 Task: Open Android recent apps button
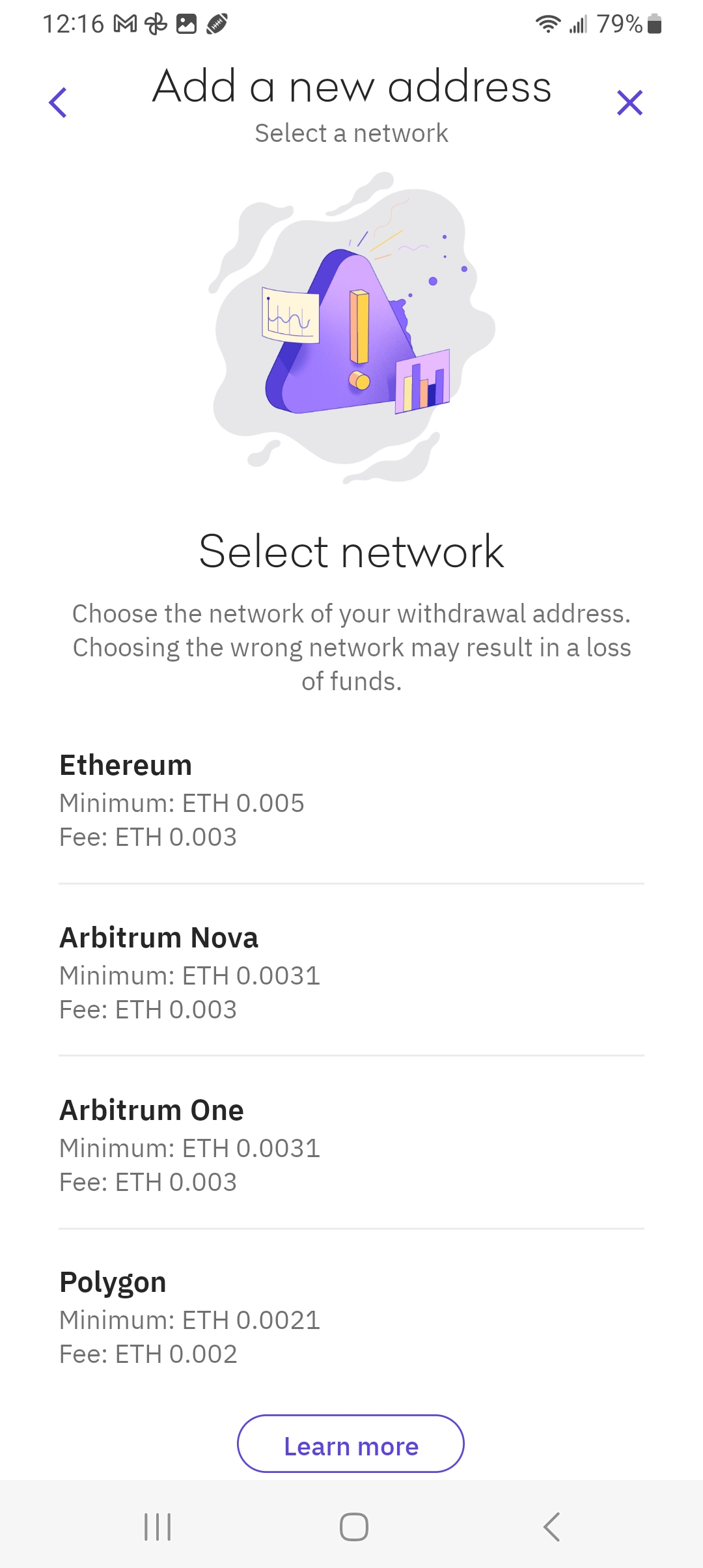point(158,1526)
